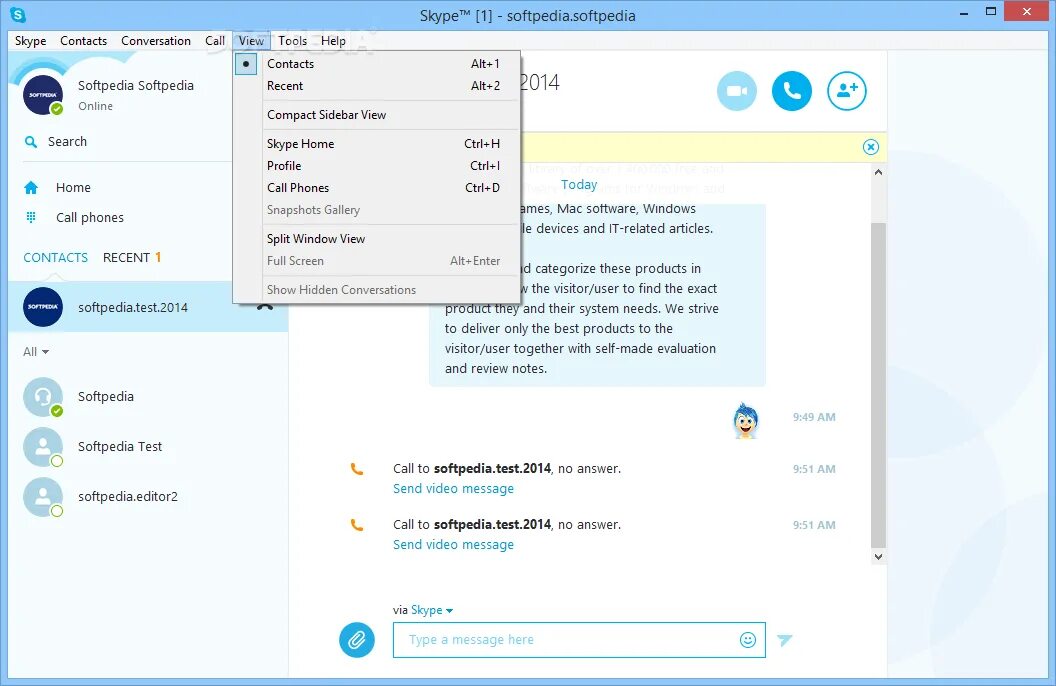Click the Call phones dial pad icon
Screen dimensions: 1056x686
pyautogui.click(x=31, y=217)
